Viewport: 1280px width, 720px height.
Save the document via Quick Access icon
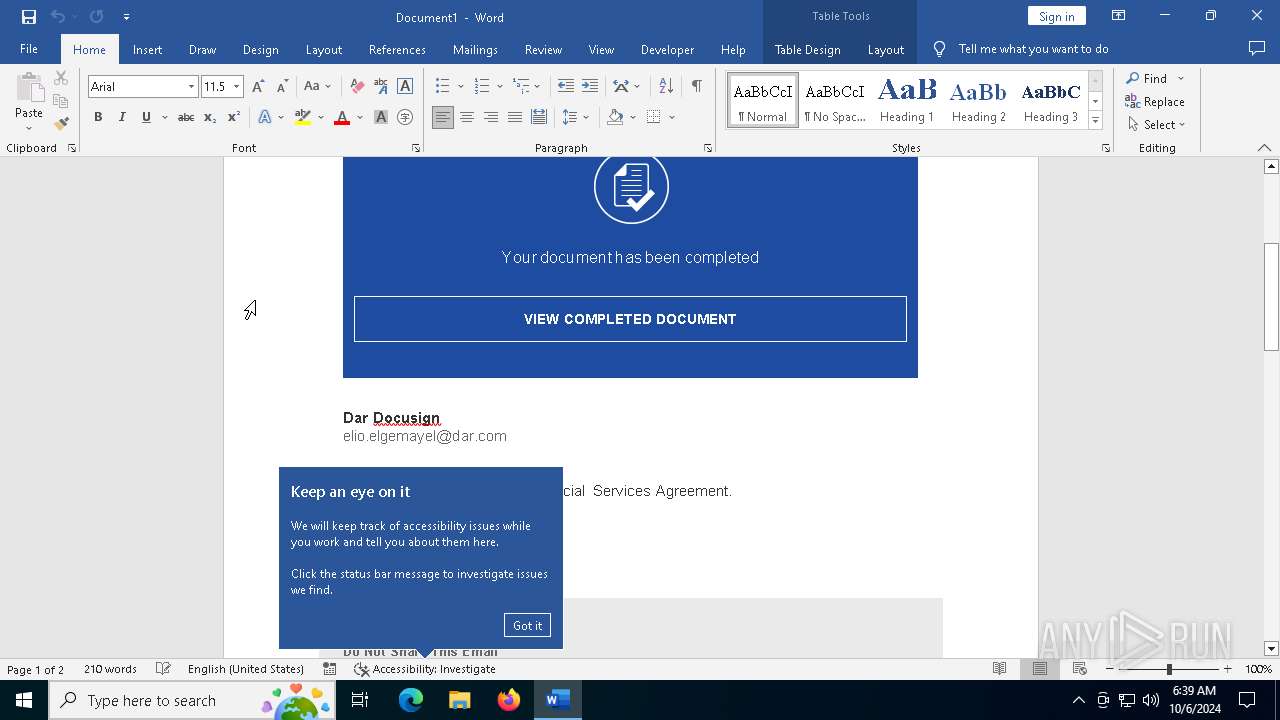click(x=28, y=17)
